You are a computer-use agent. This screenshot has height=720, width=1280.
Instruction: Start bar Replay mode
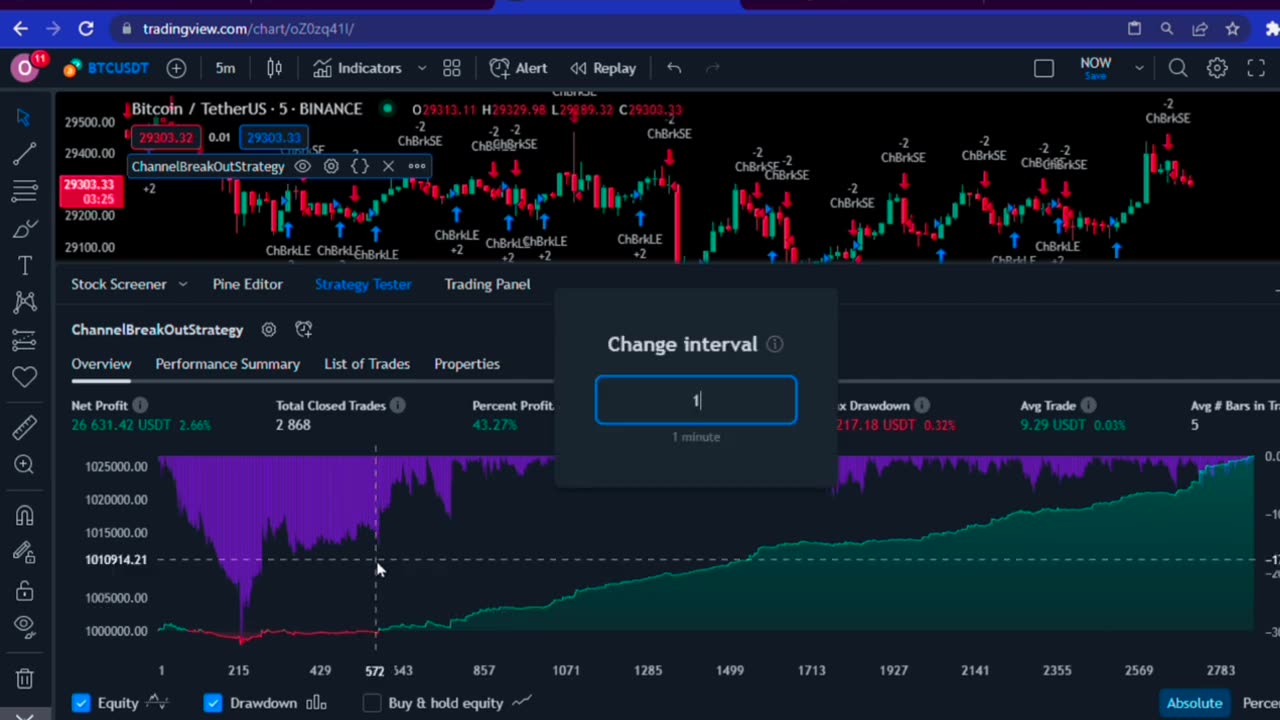click(x=603, y=68)
